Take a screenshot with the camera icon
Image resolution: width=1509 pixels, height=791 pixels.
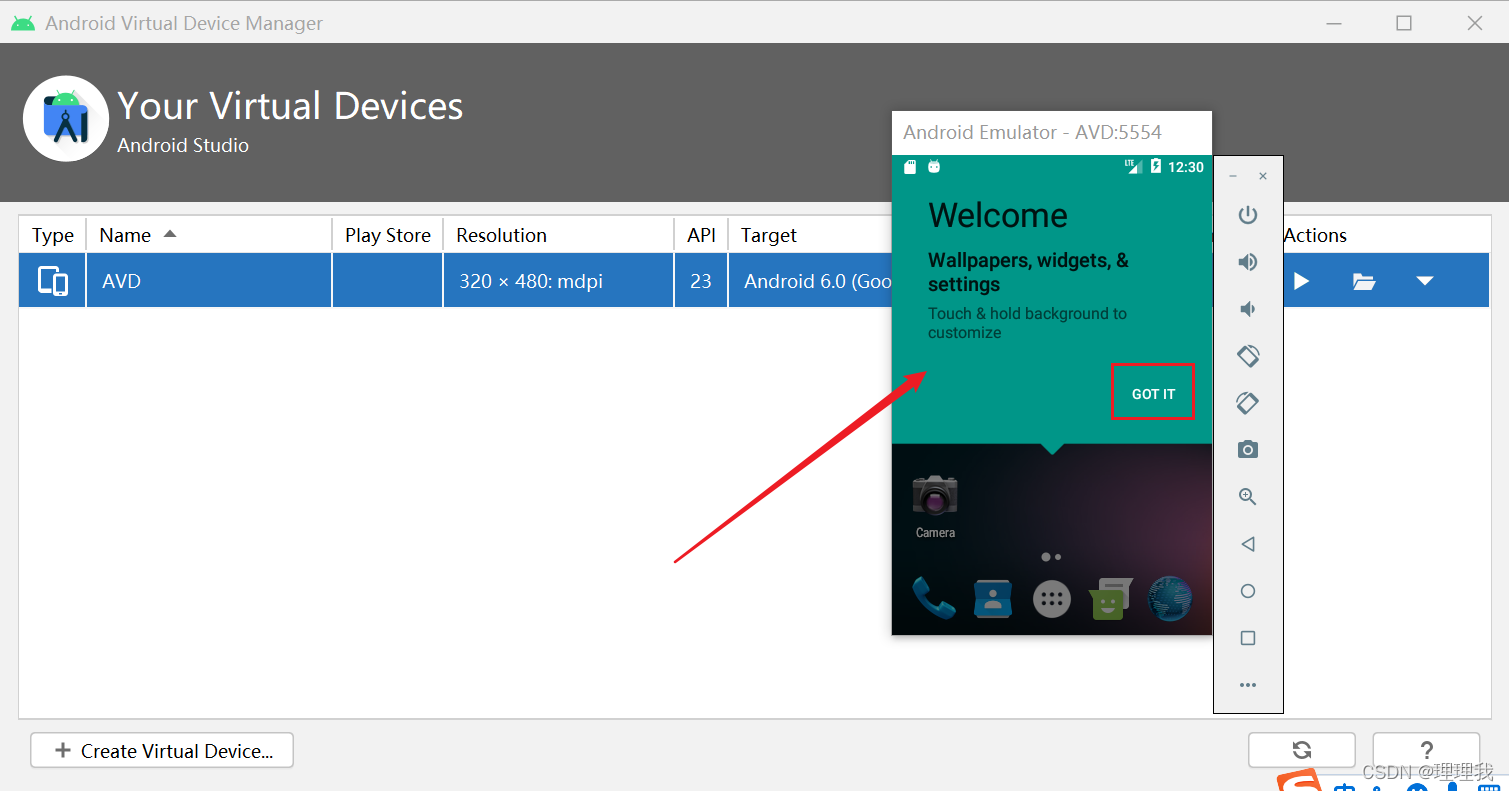point(1247,450)
